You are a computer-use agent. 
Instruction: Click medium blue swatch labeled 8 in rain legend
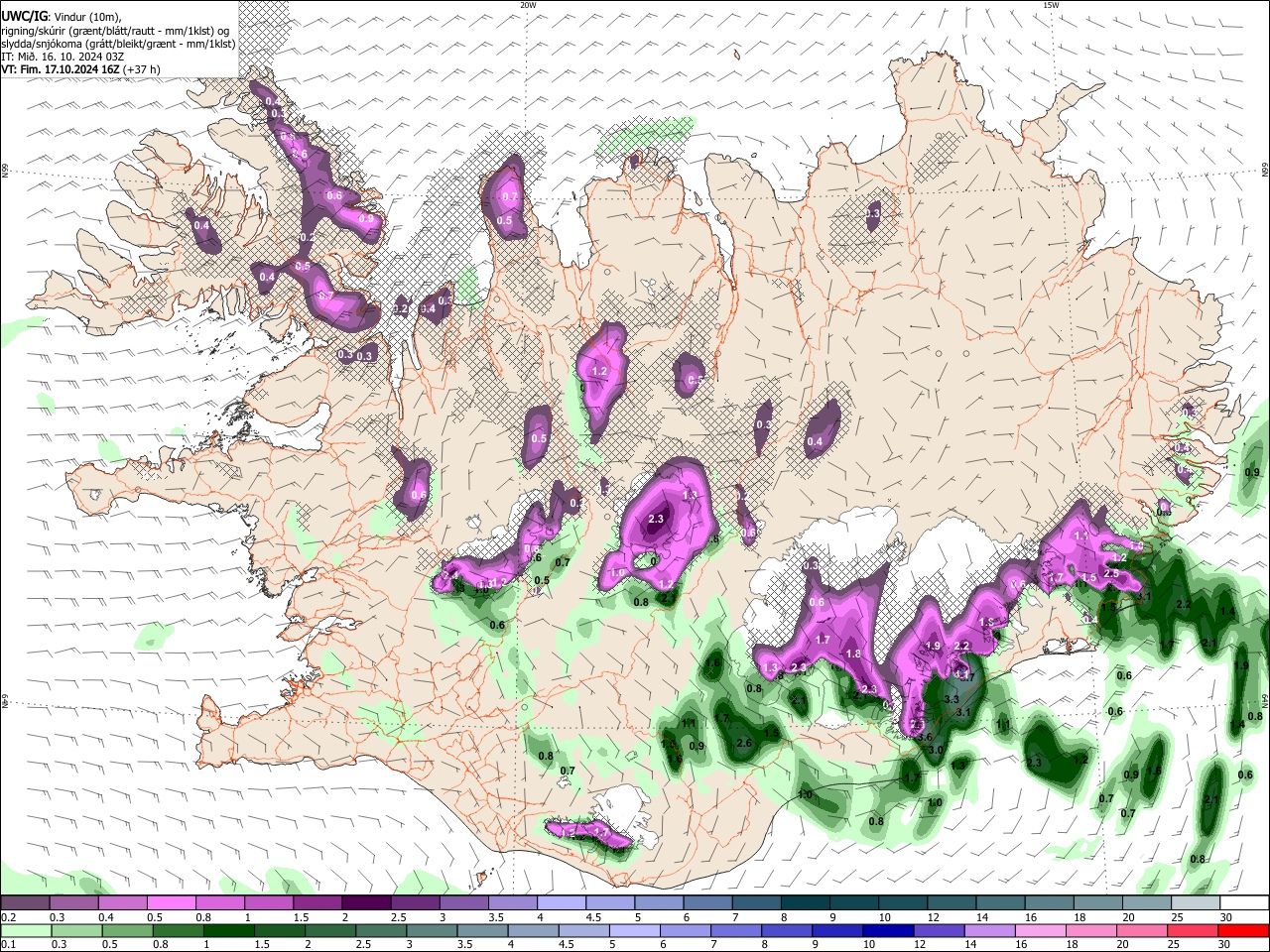tap(789, 930)
